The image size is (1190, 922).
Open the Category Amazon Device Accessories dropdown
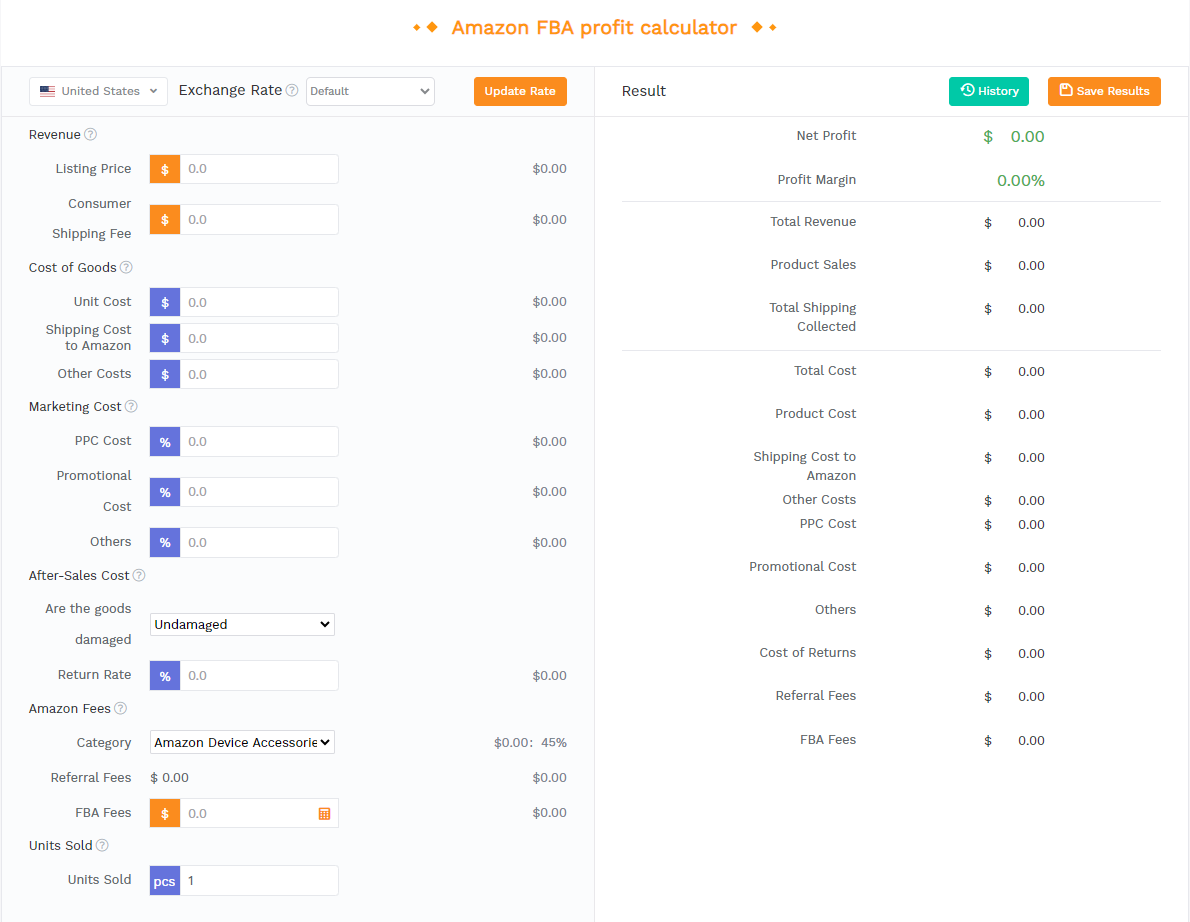pos(242,742)
